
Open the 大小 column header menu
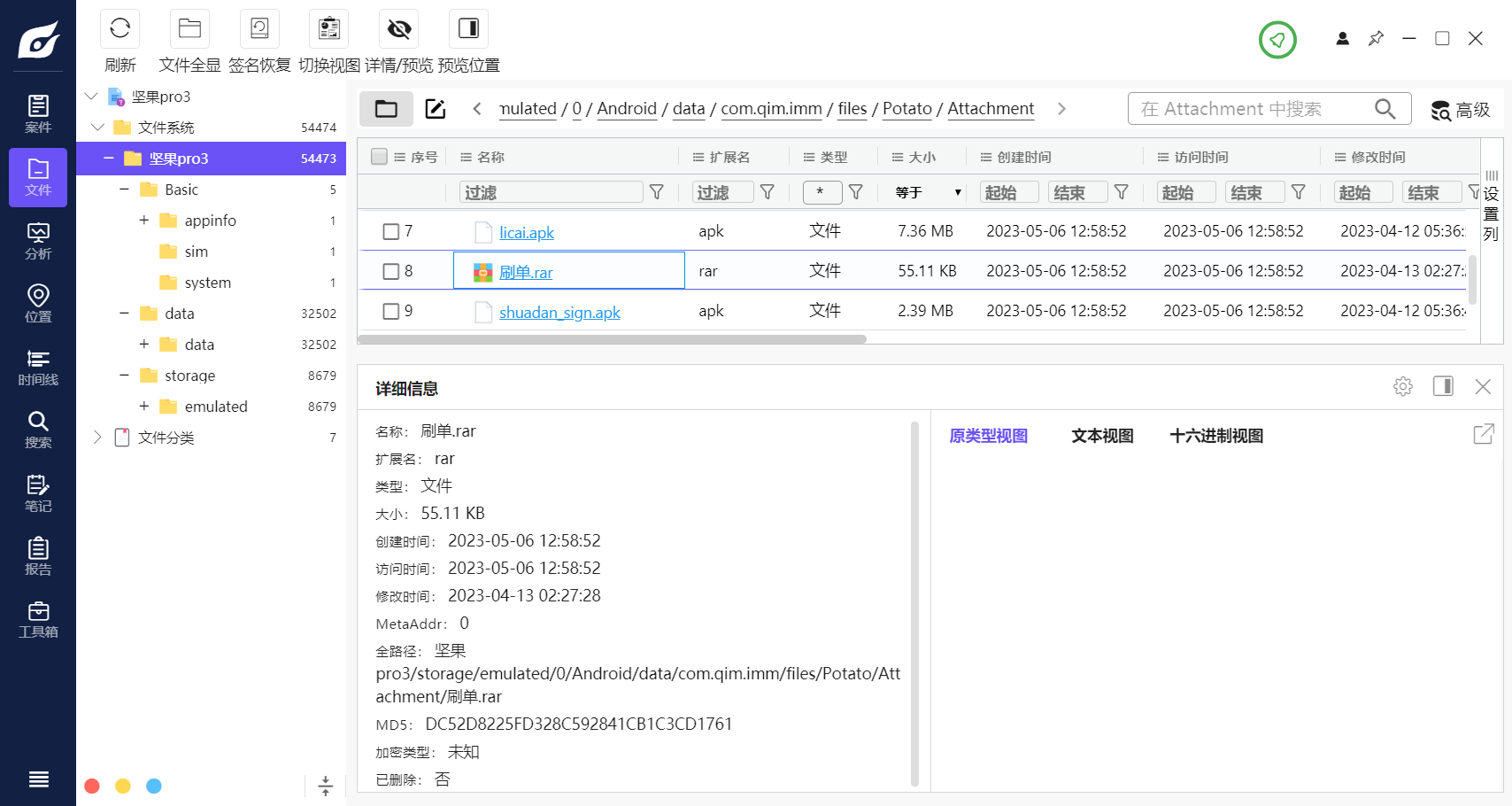[x=898, y=157]
